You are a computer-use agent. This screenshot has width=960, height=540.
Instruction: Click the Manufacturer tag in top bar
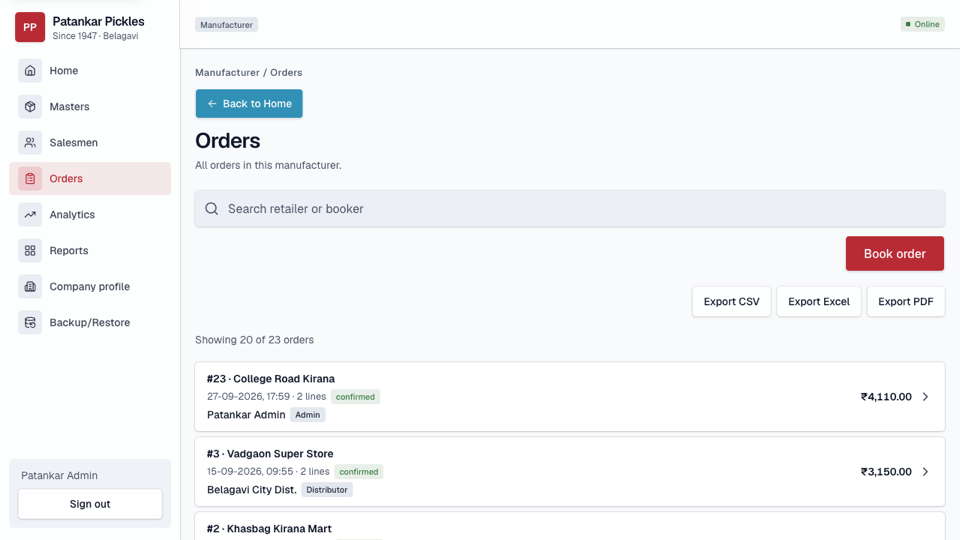point(227,24)
